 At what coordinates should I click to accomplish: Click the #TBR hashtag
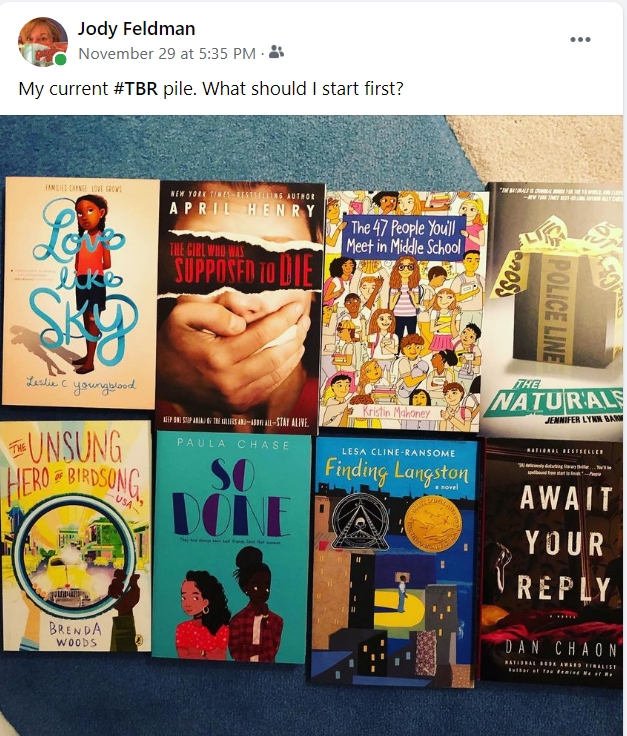(136, 88)
